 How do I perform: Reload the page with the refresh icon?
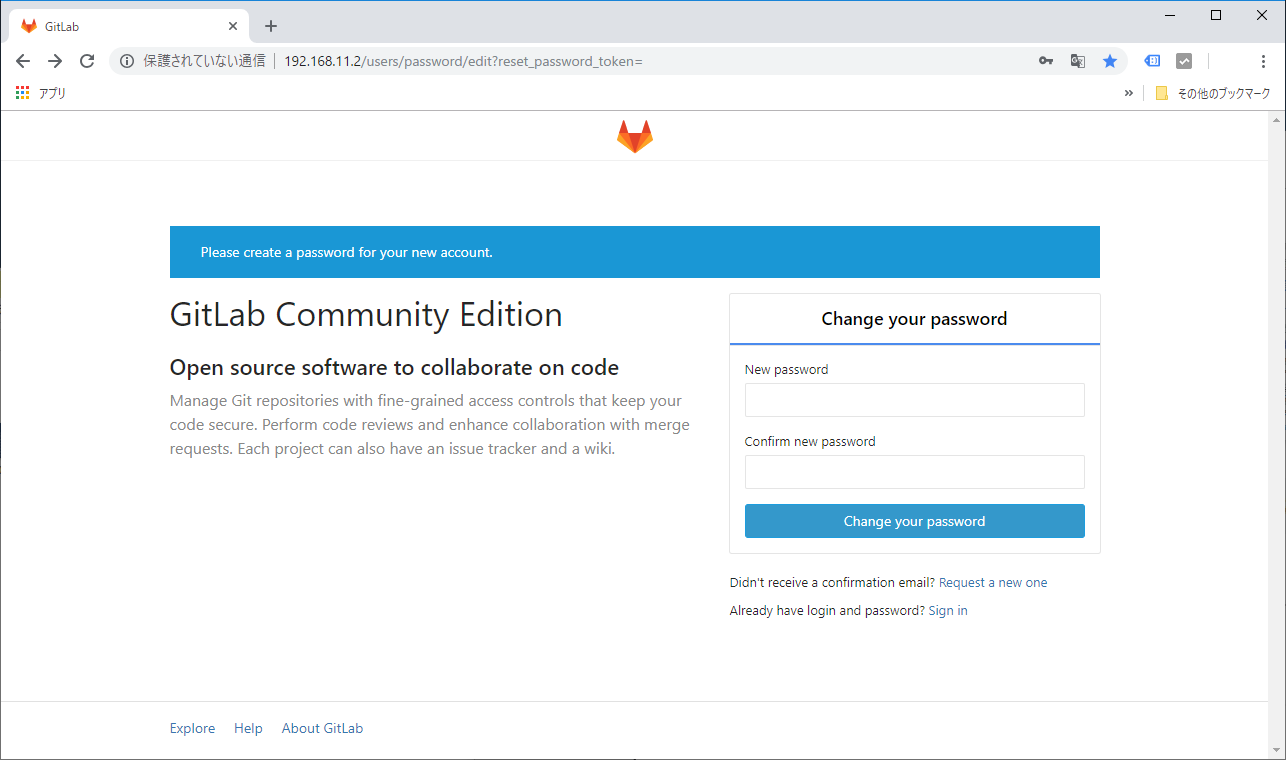tap(87, 61)
